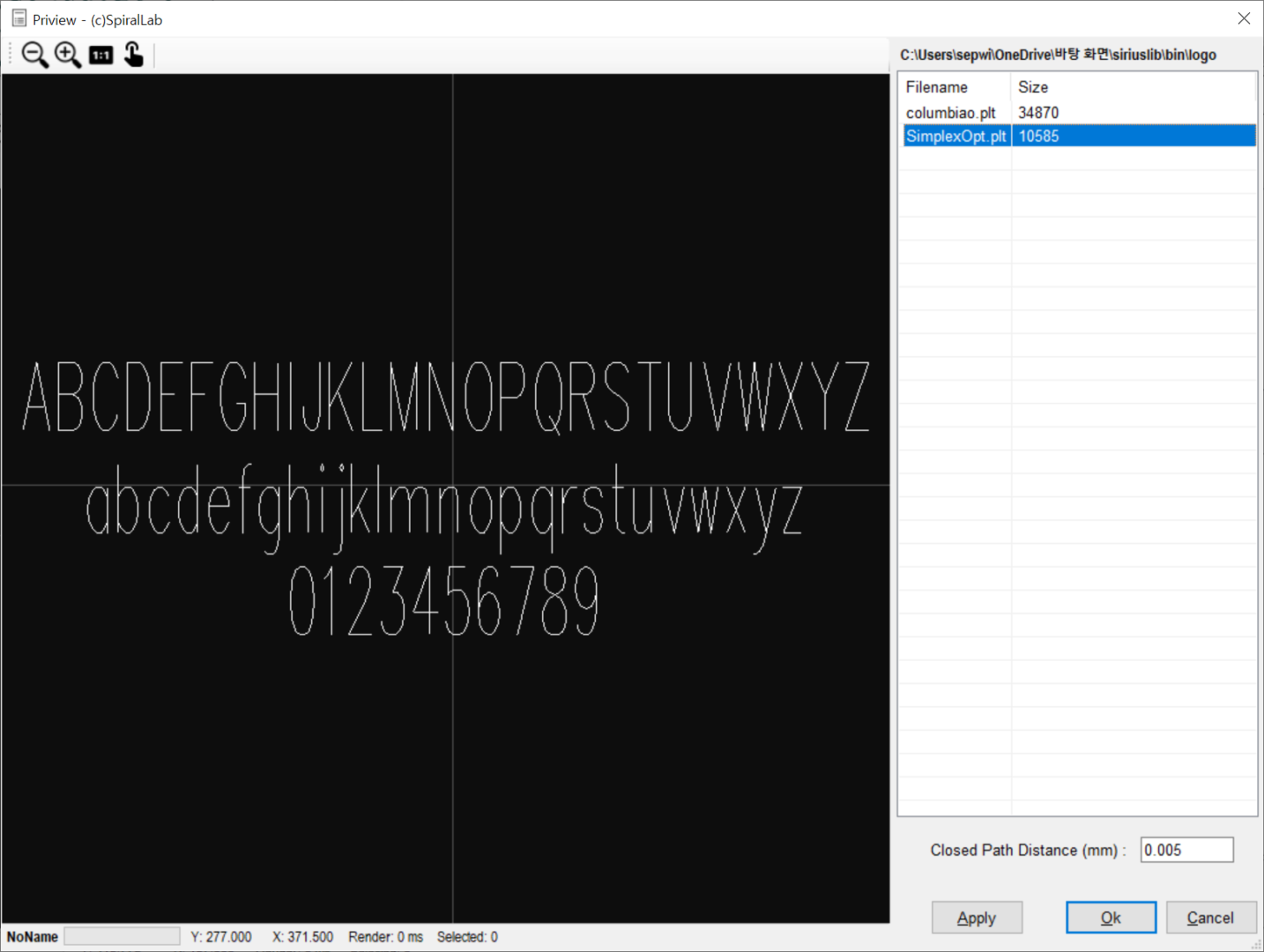Confirm with the Ok button
This screenshot has height=952, width=1264.
pos(1111,918)
